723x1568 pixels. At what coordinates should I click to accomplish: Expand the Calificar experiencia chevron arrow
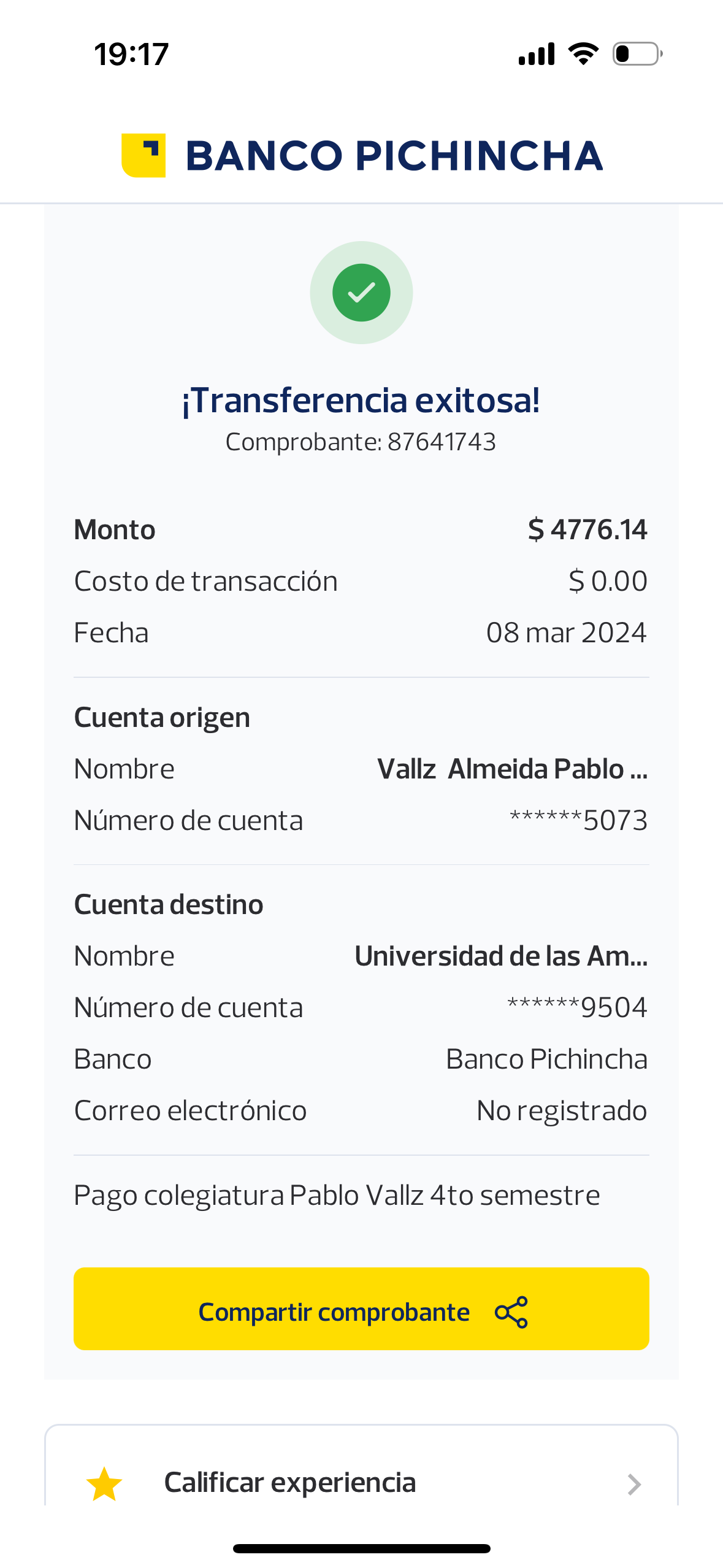tap(634, 1484)
